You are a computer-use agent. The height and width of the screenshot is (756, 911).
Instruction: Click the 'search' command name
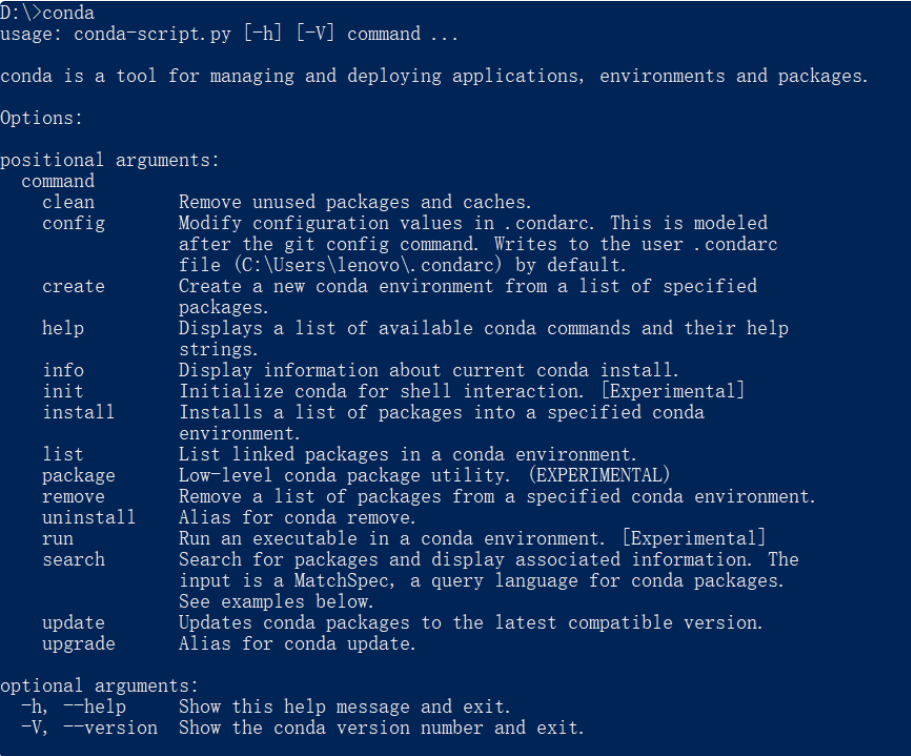click(73, 560)
